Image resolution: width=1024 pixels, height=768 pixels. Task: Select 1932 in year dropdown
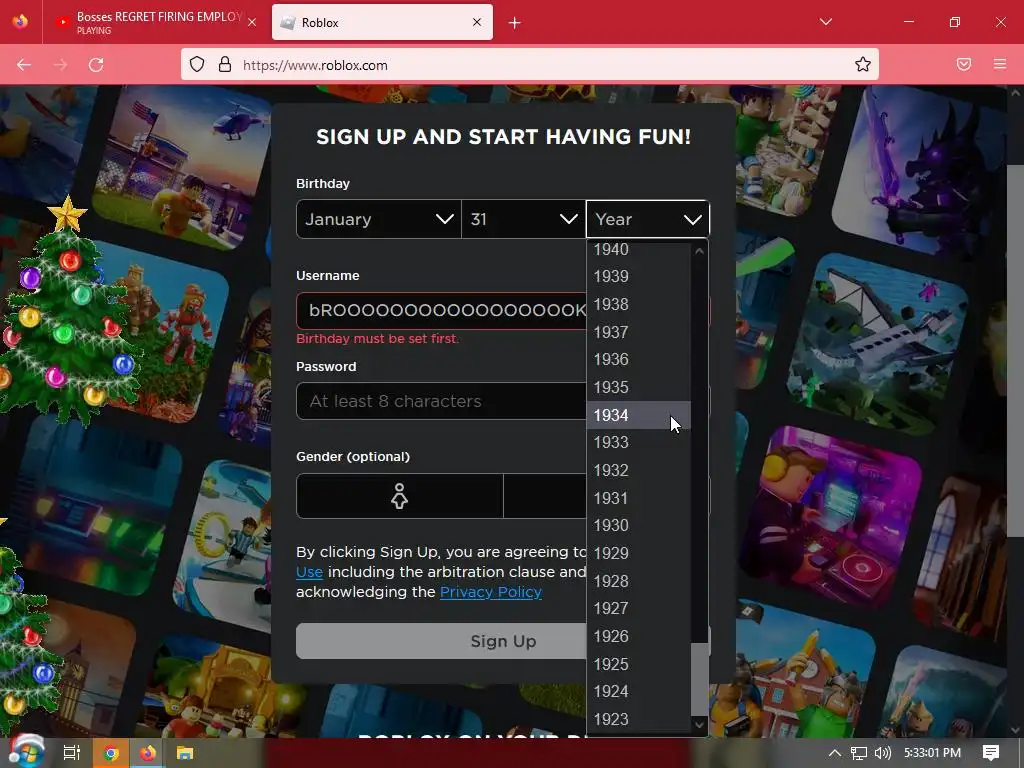(x=639, y=470)
